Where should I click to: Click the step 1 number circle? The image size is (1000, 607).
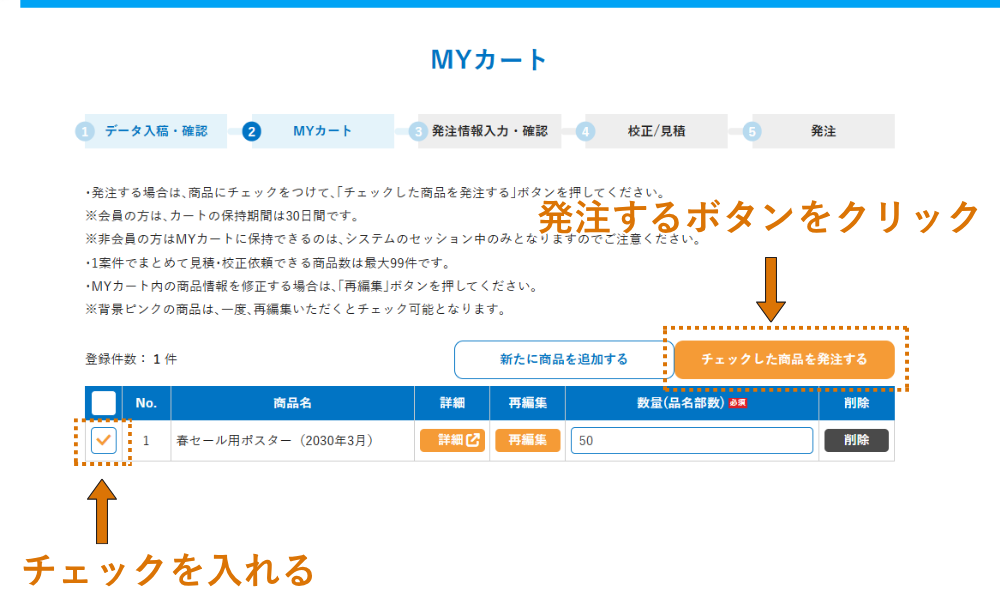click(x=85, y=131)
